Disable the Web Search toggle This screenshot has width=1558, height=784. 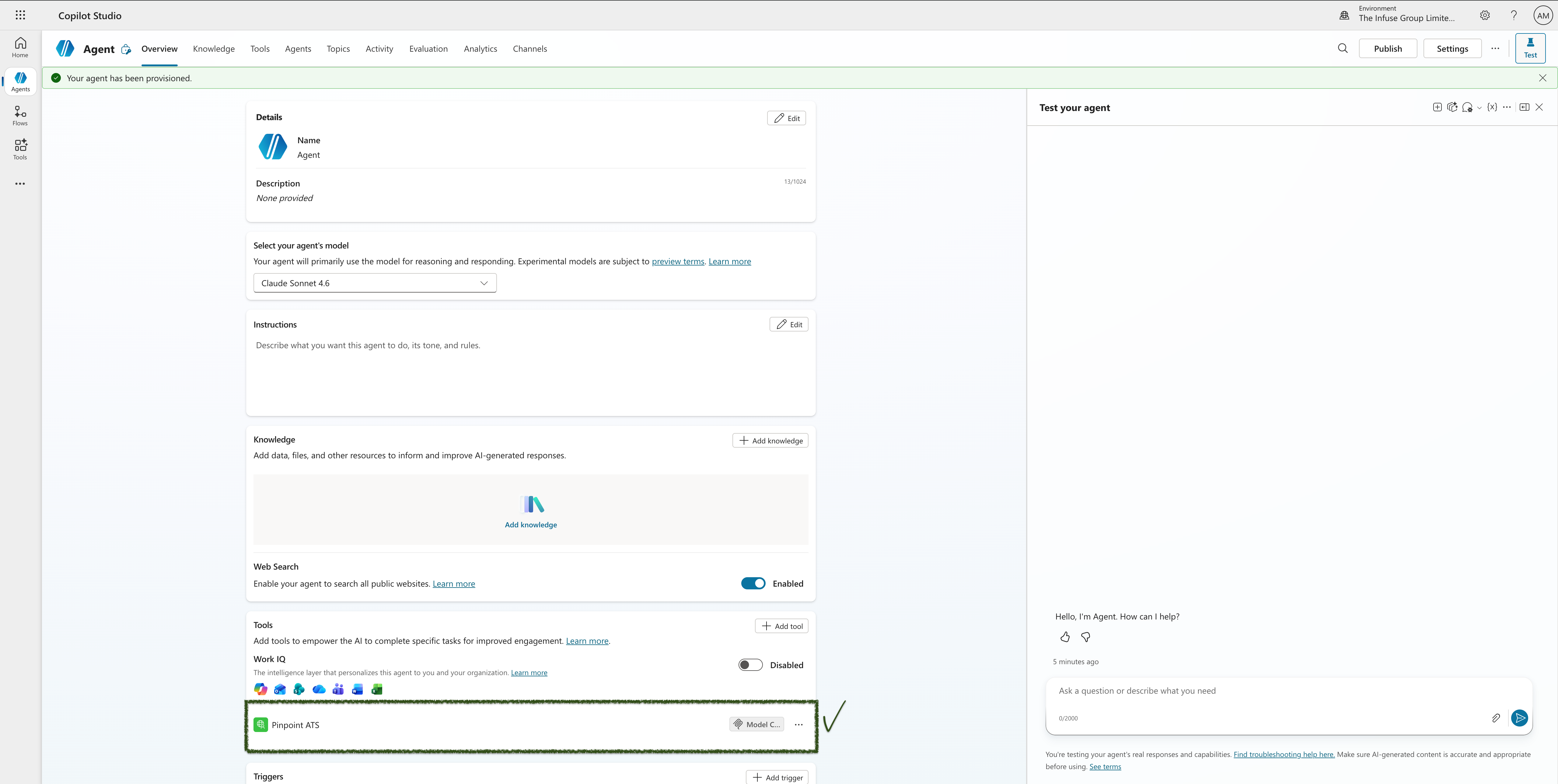(753, 583)
